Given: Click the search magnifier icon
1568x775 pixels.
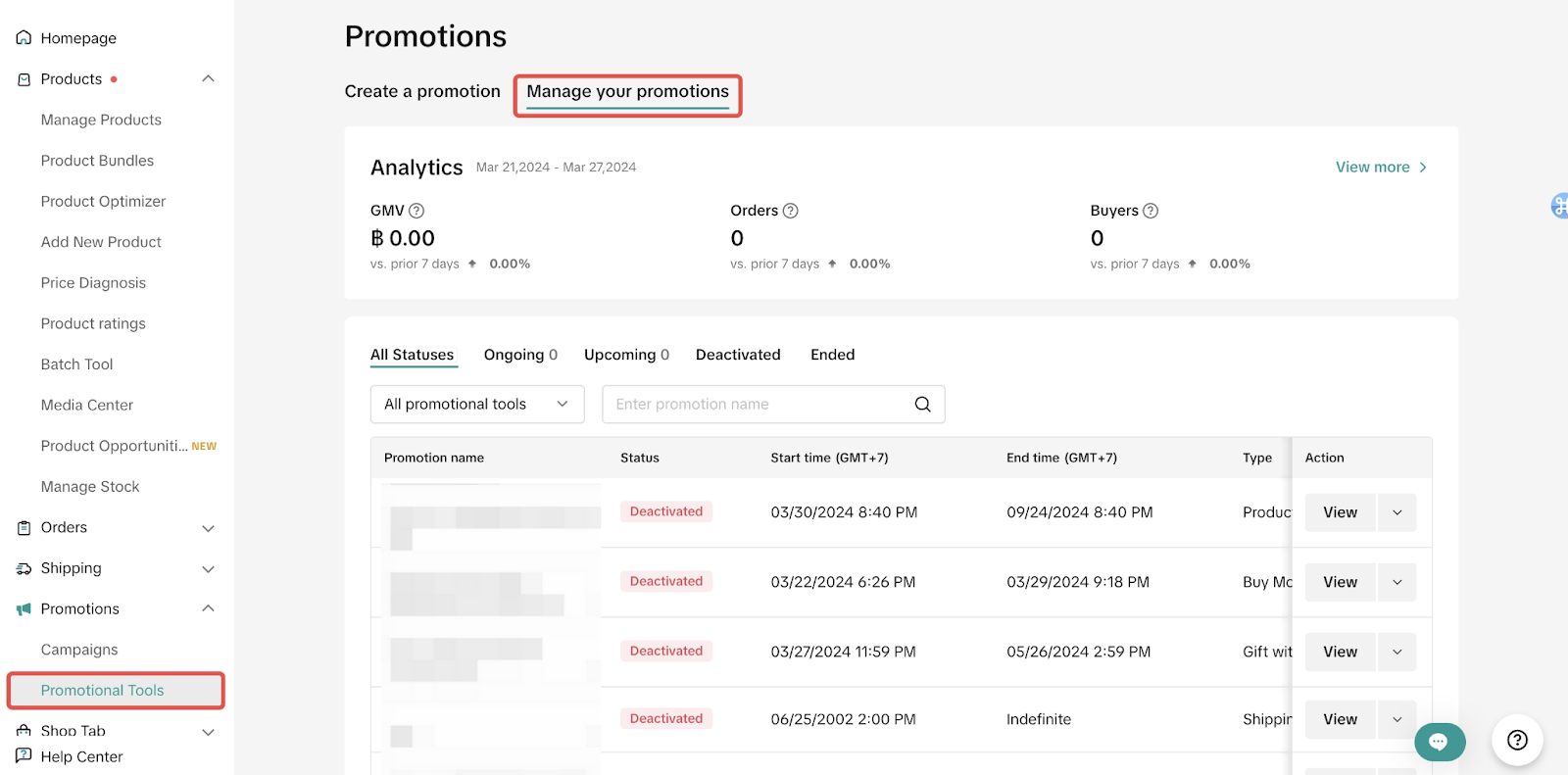Looking at the screenshot, I should tap(922, 405).
